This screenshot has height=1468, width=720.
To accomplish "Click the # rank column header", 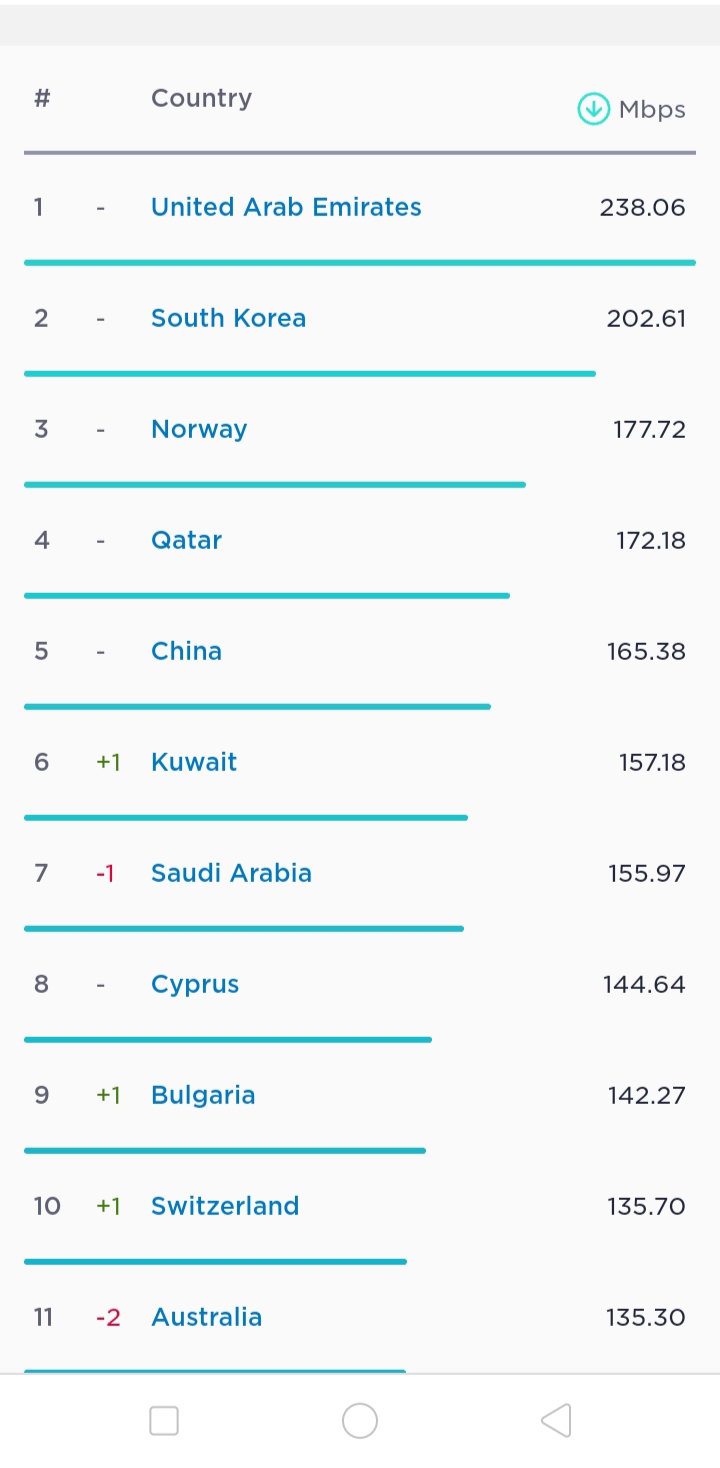I will tap(42, 98).
